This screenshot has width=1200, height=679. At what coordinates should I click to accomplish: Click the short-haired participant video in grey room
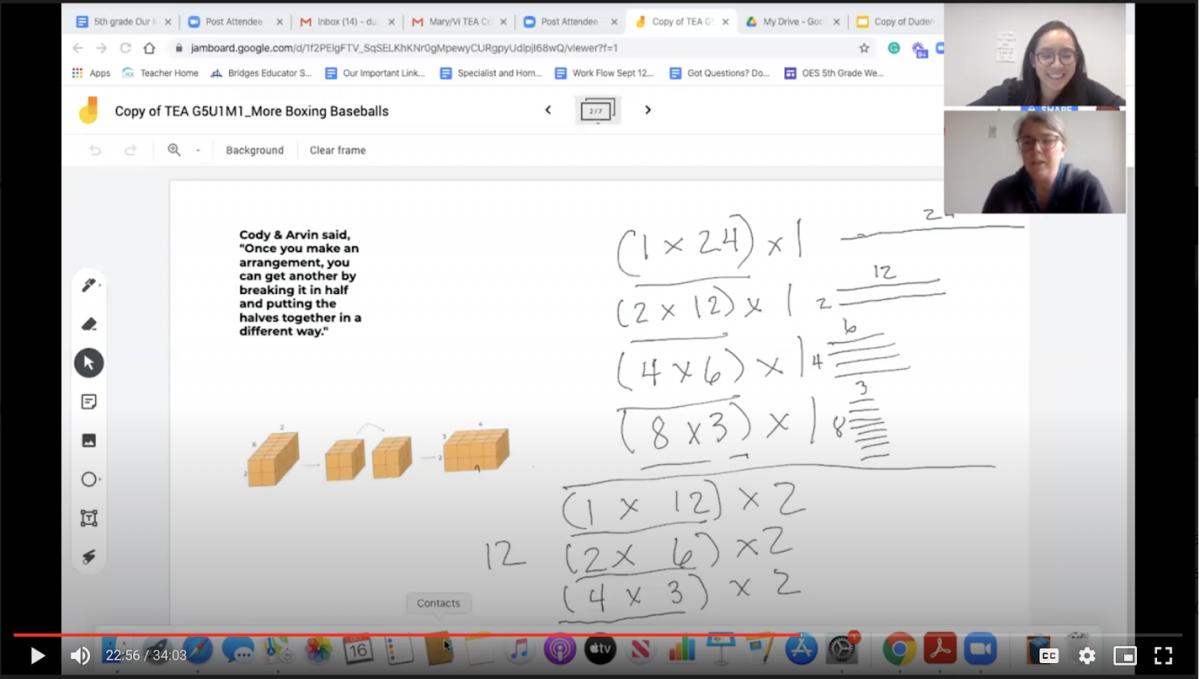1035,161
